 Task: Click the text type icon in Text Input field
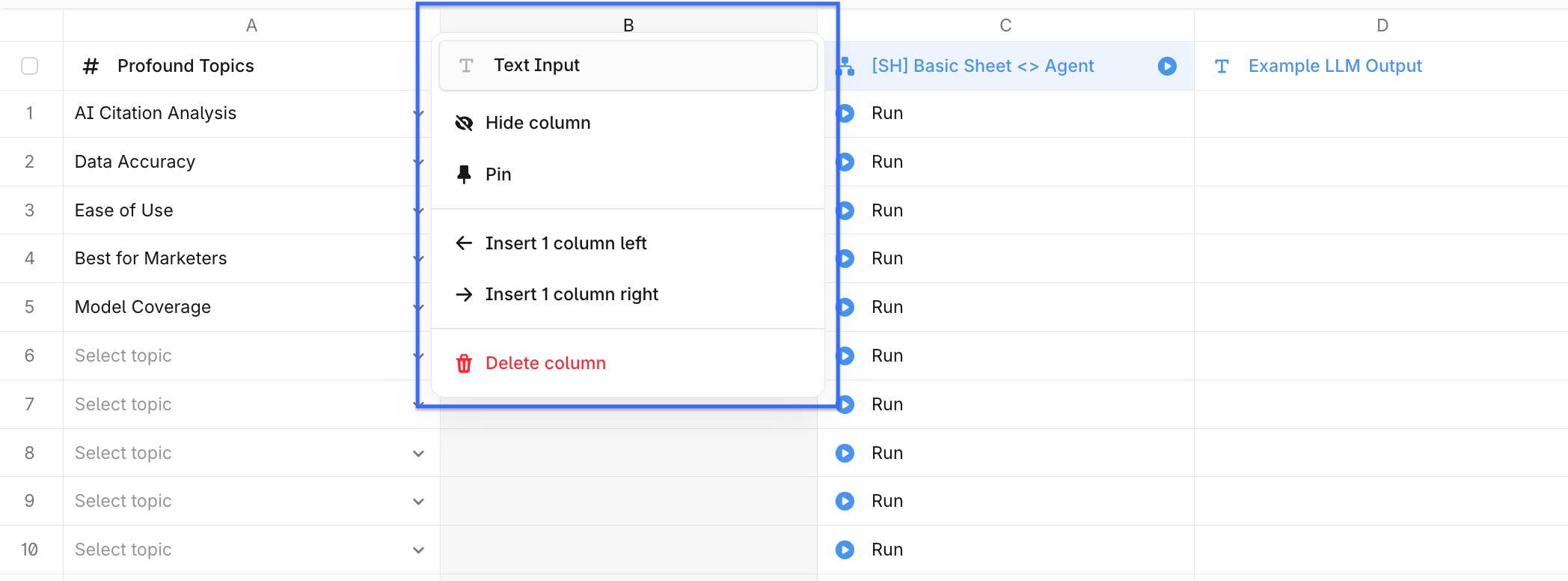466,66
